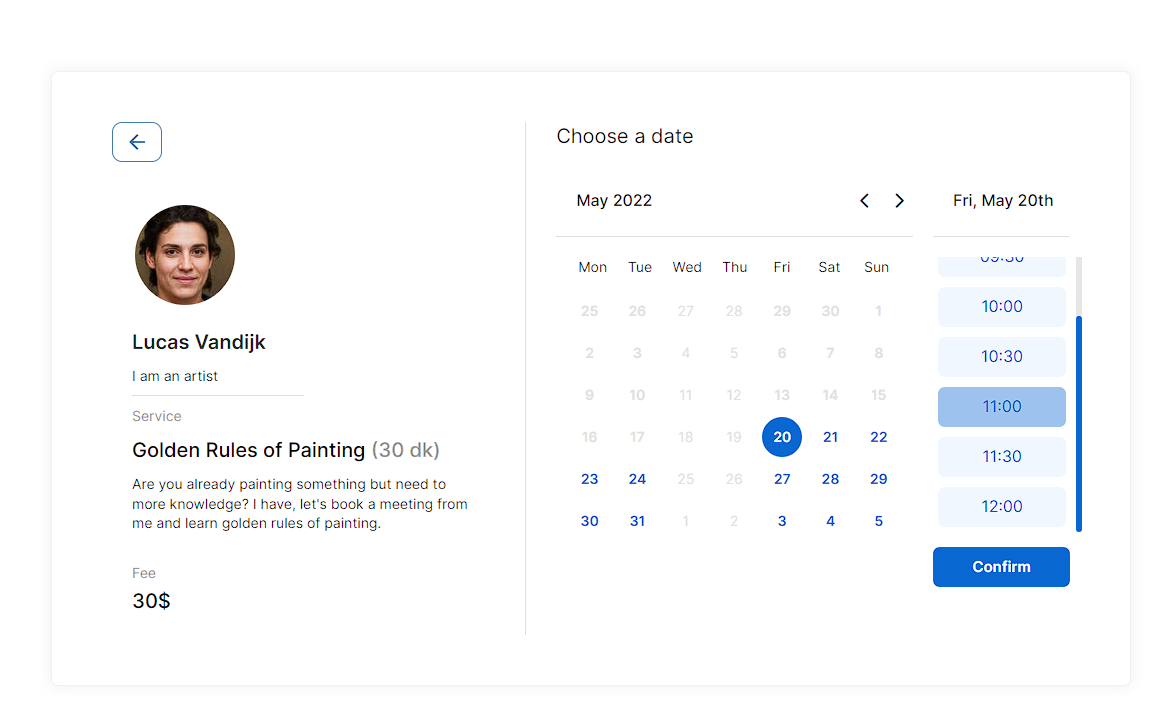Go to previous month chevron

(864, 200)
